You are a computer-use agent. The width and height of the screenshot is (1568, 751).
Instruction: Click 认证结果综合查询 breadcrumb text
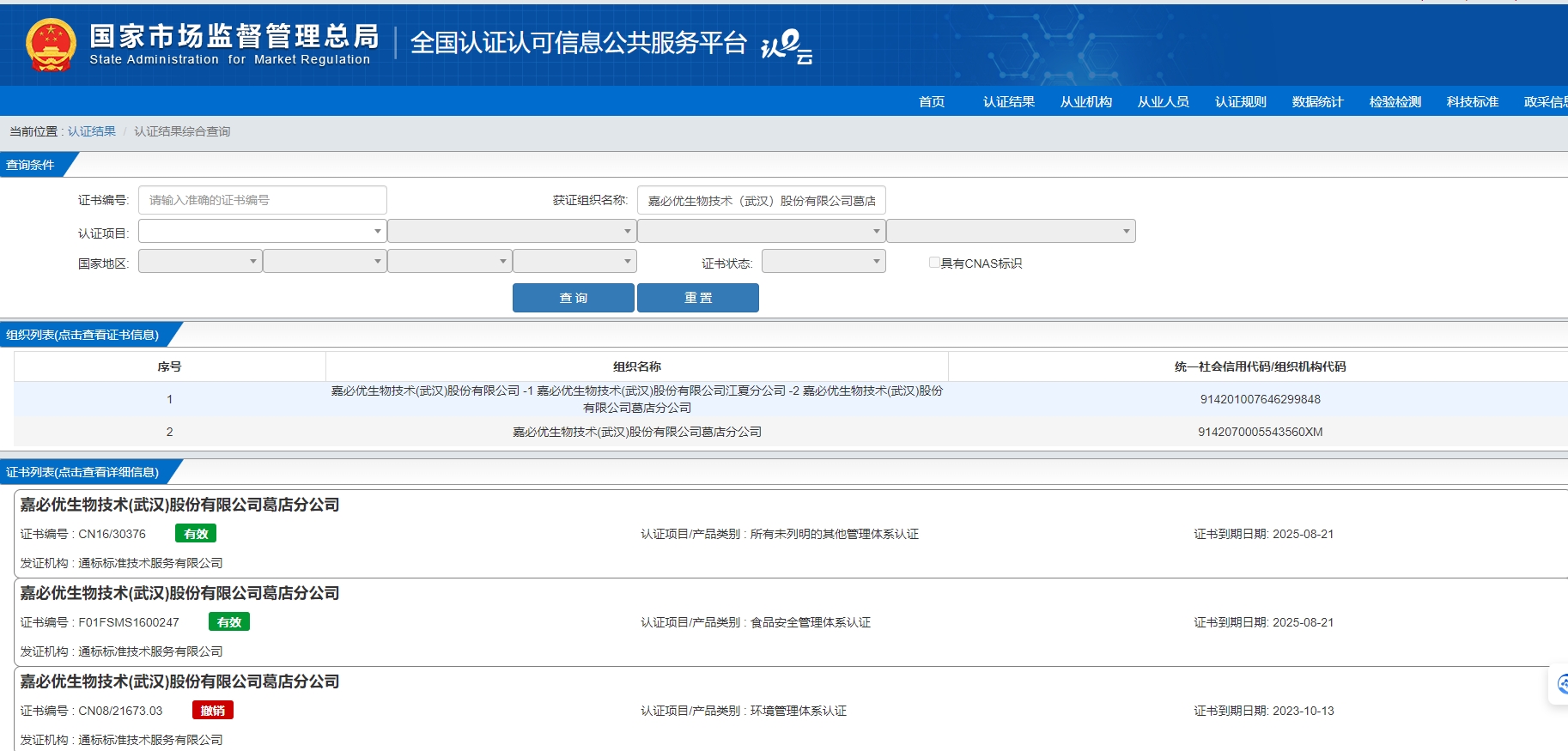point(182,131)
